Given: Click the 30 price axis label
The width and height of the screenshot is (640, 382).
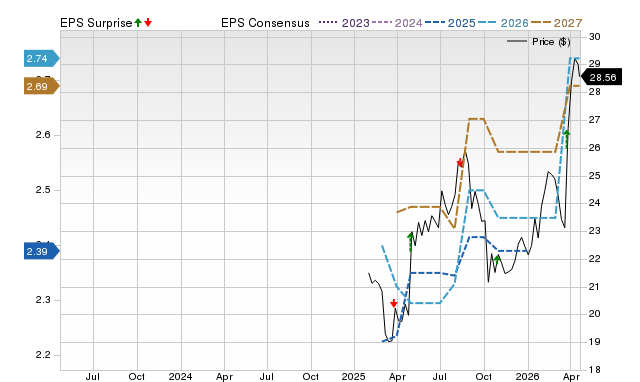Looking at the screenshot, I should click(x=594, y=36).
